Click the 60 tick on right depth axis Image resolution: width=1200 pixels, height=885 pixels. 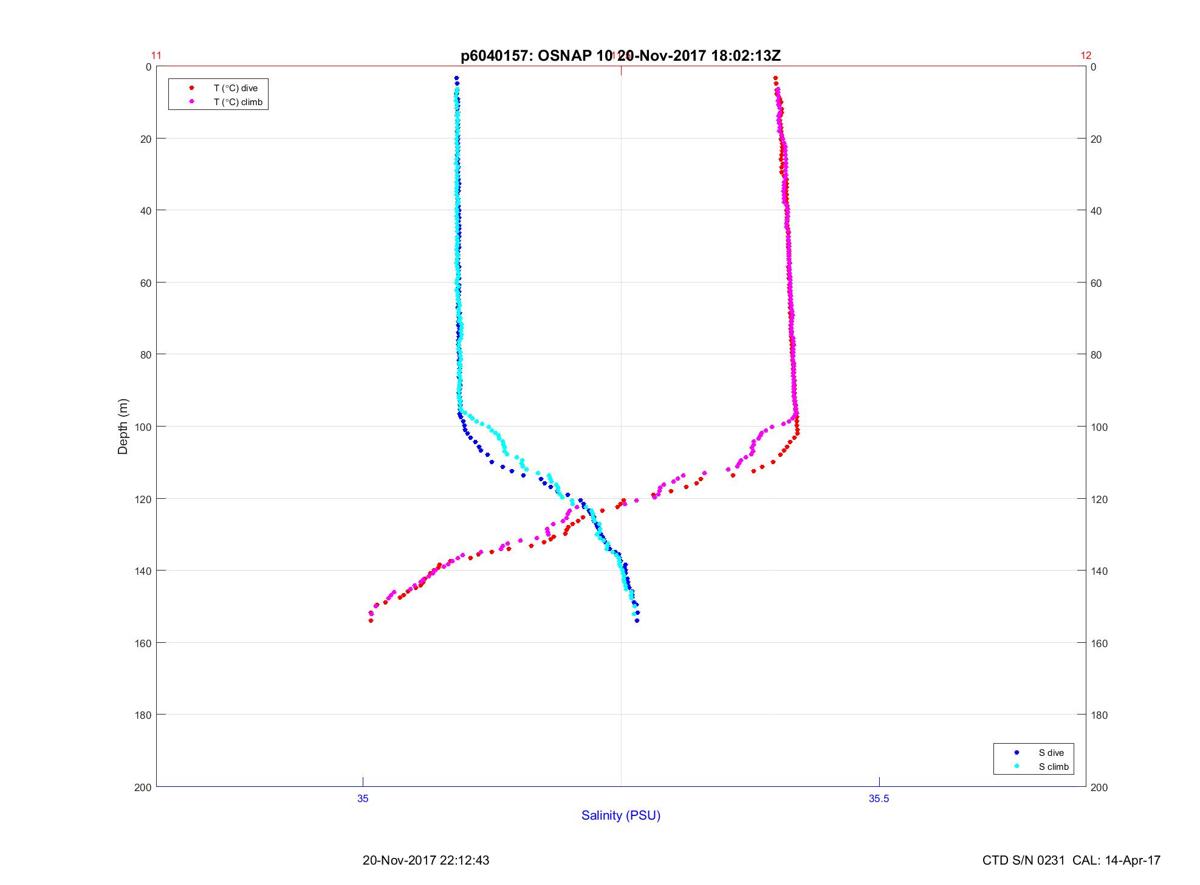1096,283
